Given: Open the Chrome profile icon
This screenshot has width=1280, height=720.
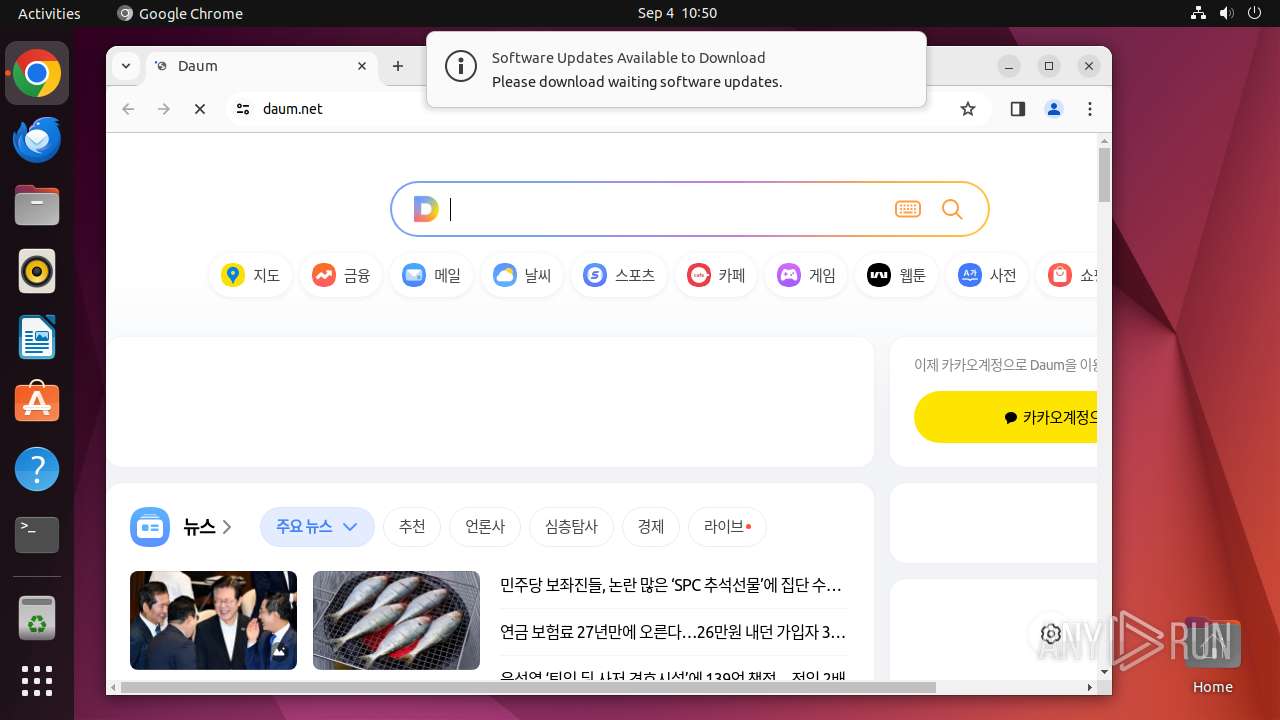Looking at the screenshot, I should (1054, 109).
